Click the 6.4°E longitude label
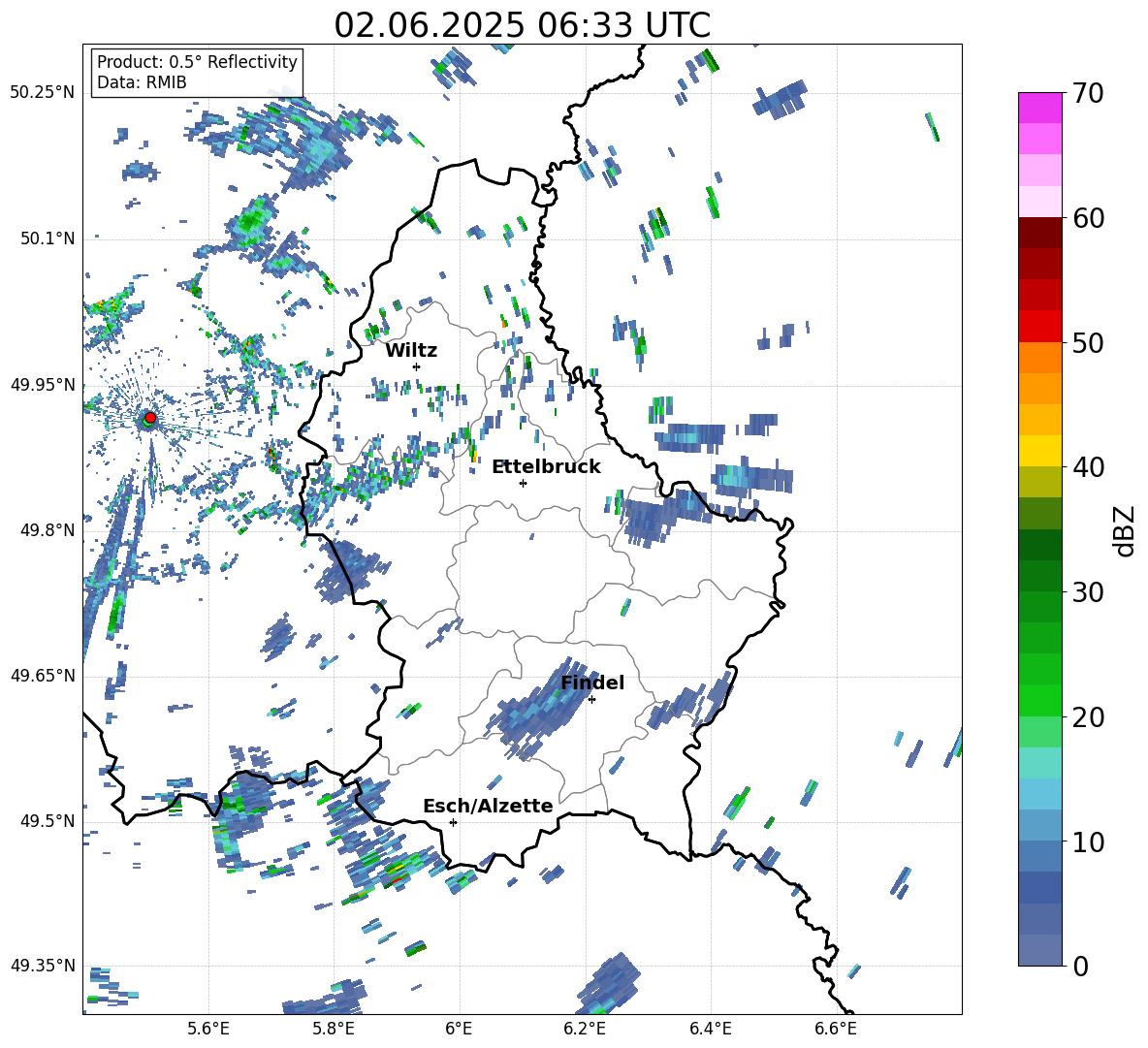 coord(710,1029)
